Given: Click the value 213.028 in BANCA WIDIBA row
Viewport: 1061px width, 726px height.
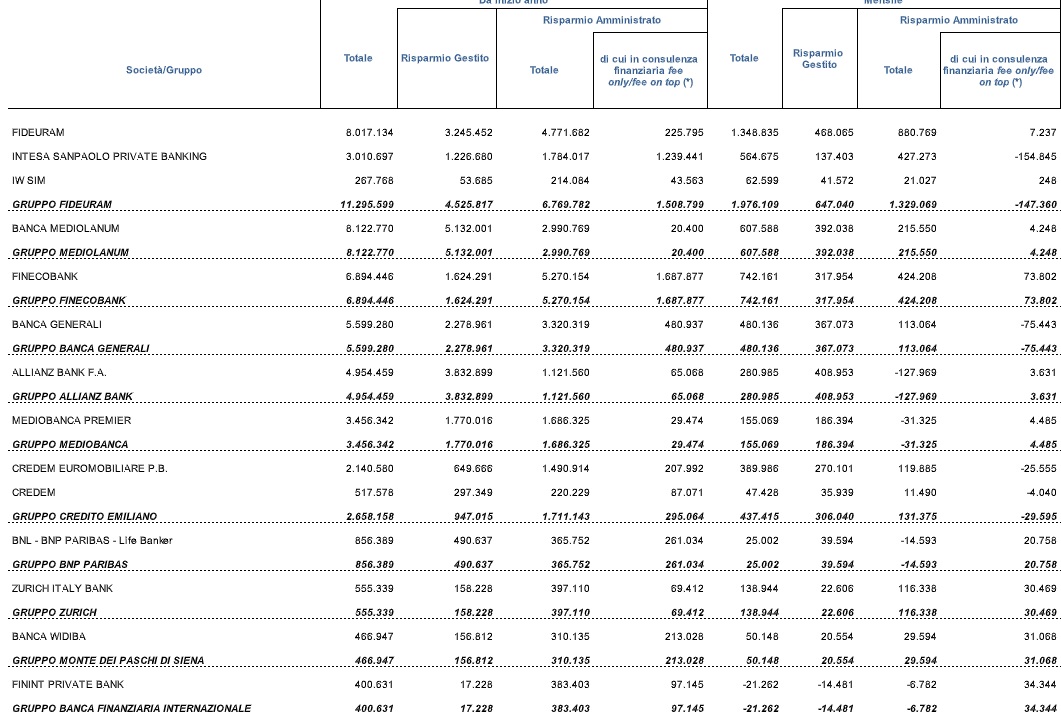Looking at the screenshot, I should tap(684, 637).
